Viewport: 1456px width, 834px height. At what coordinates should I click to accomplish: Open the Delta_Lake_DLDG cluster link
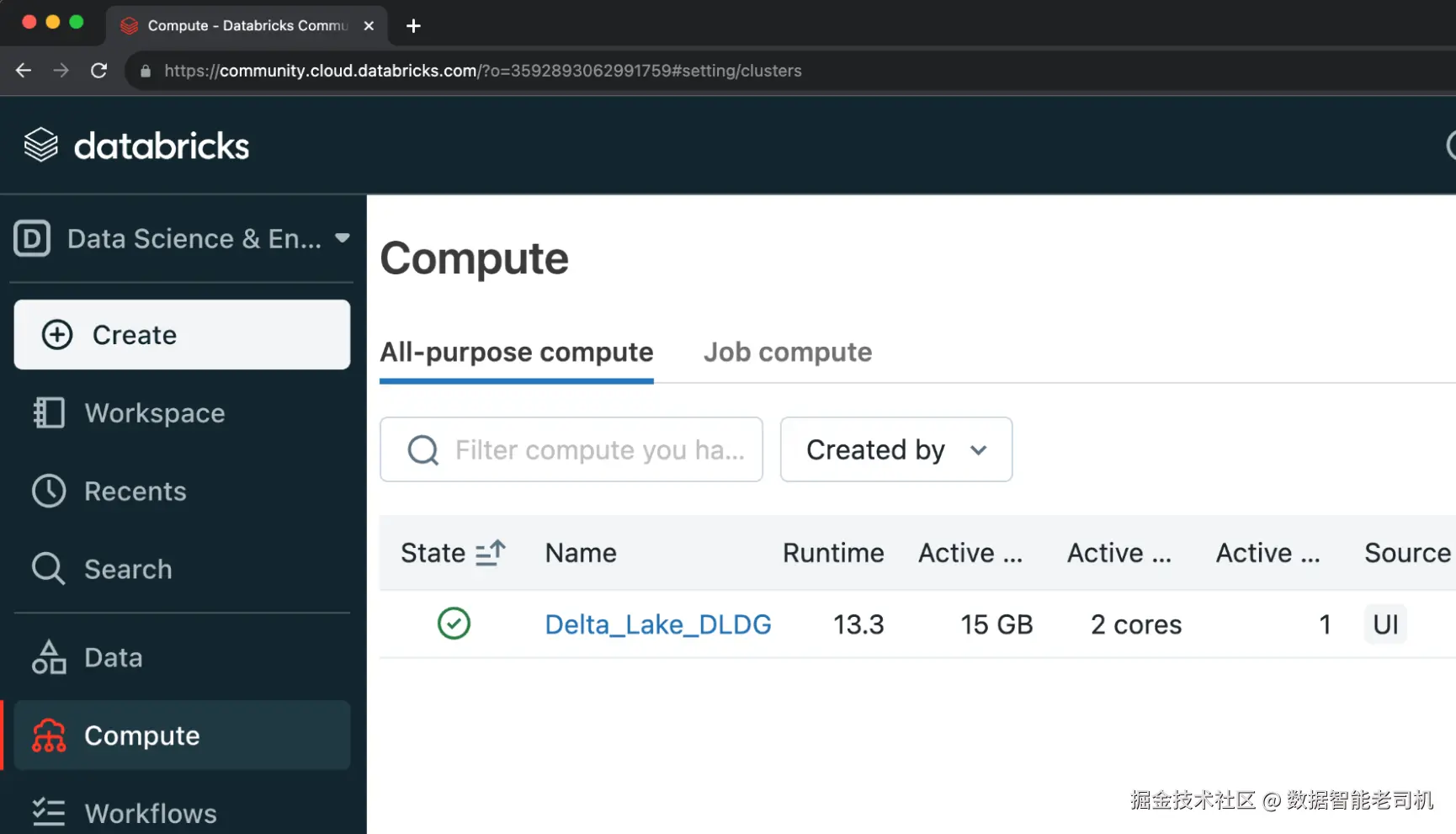657,624
